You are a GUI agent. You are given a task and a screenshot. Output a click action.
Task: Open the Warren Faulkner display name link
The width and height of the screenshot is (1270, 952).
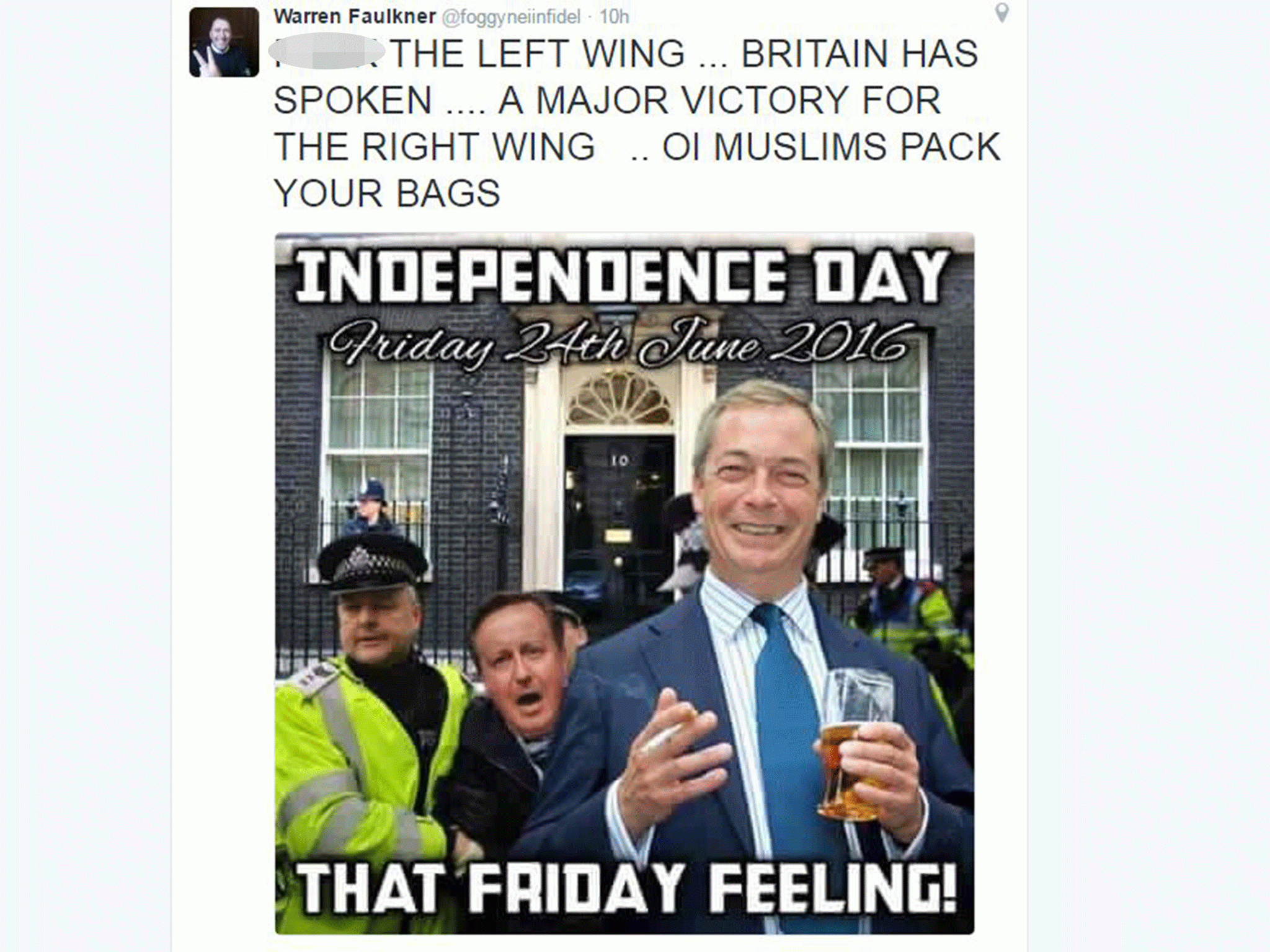tap(355, 16)
